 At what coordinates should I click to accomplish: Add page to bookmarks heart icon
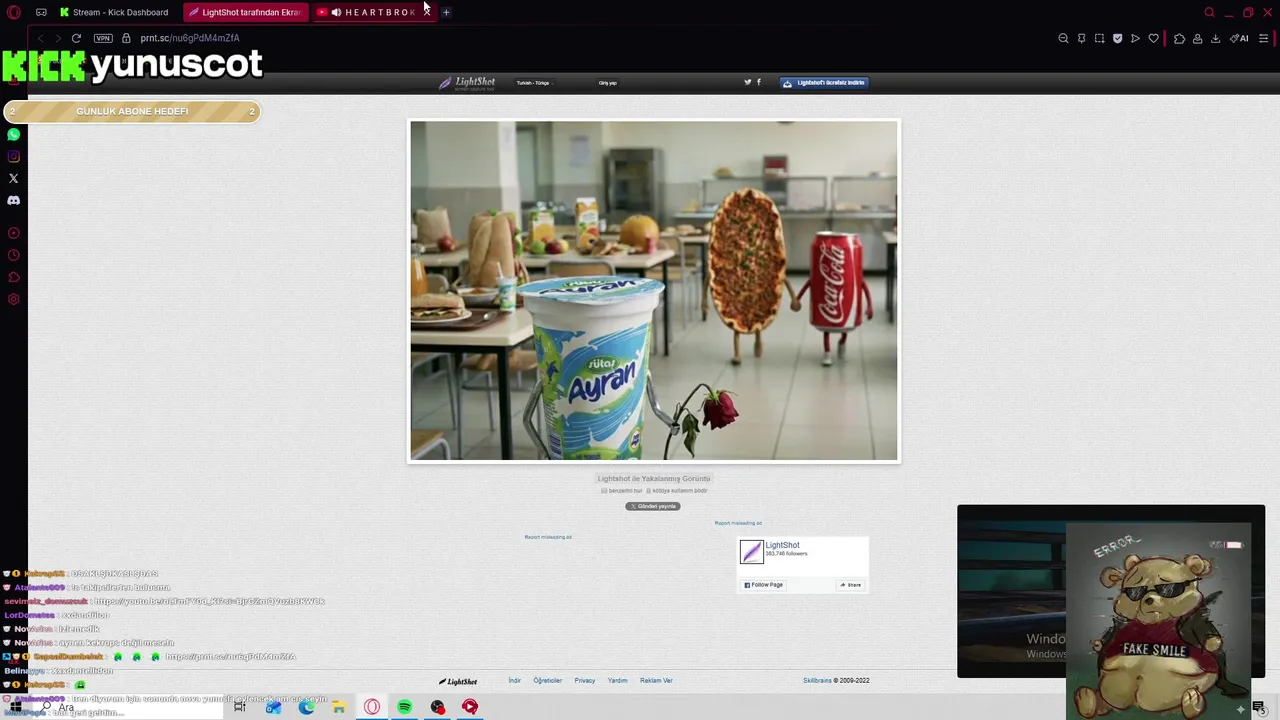1153,38
